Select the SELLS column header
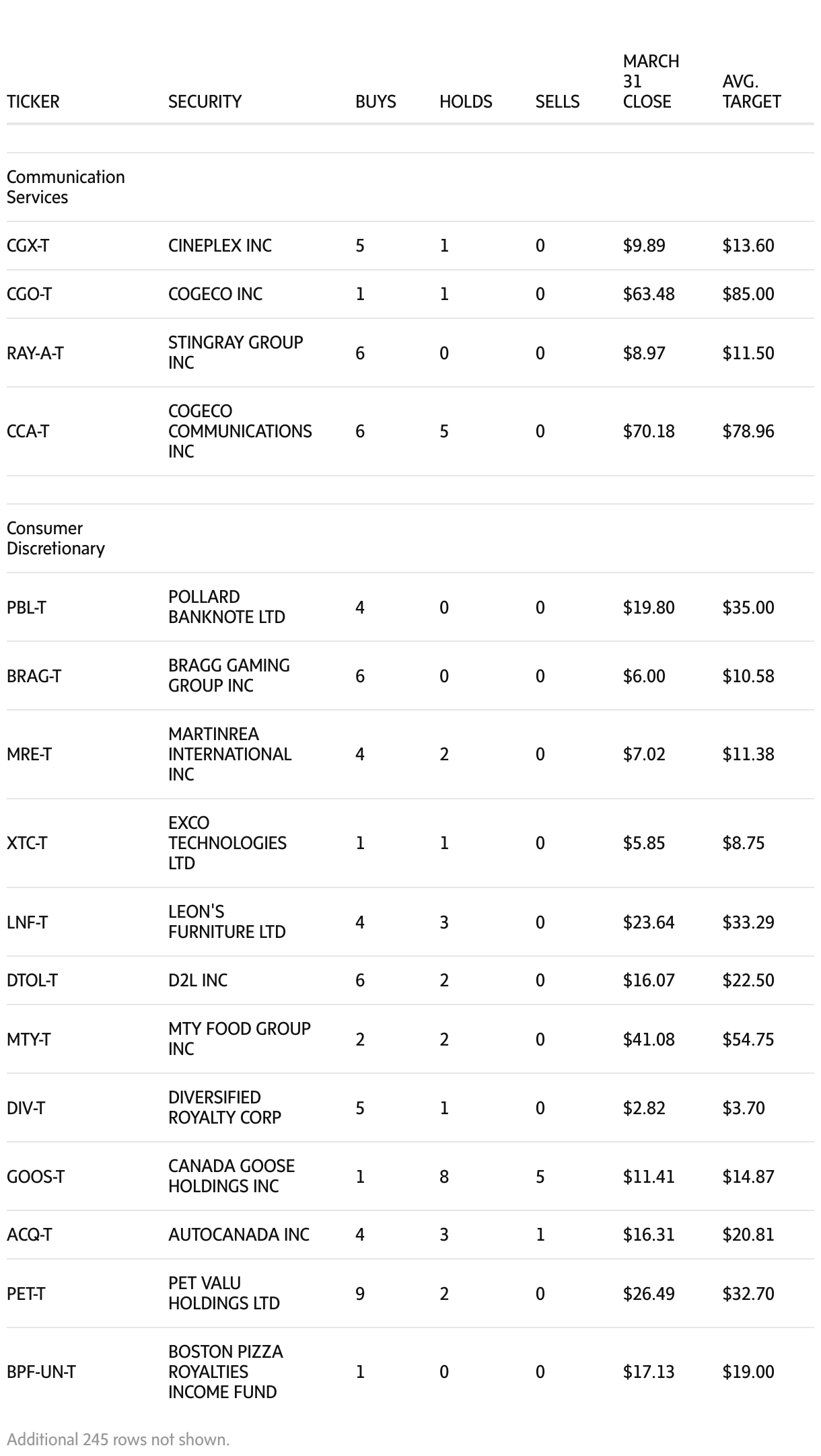821x1456 pixels. (x=557, y=102)
